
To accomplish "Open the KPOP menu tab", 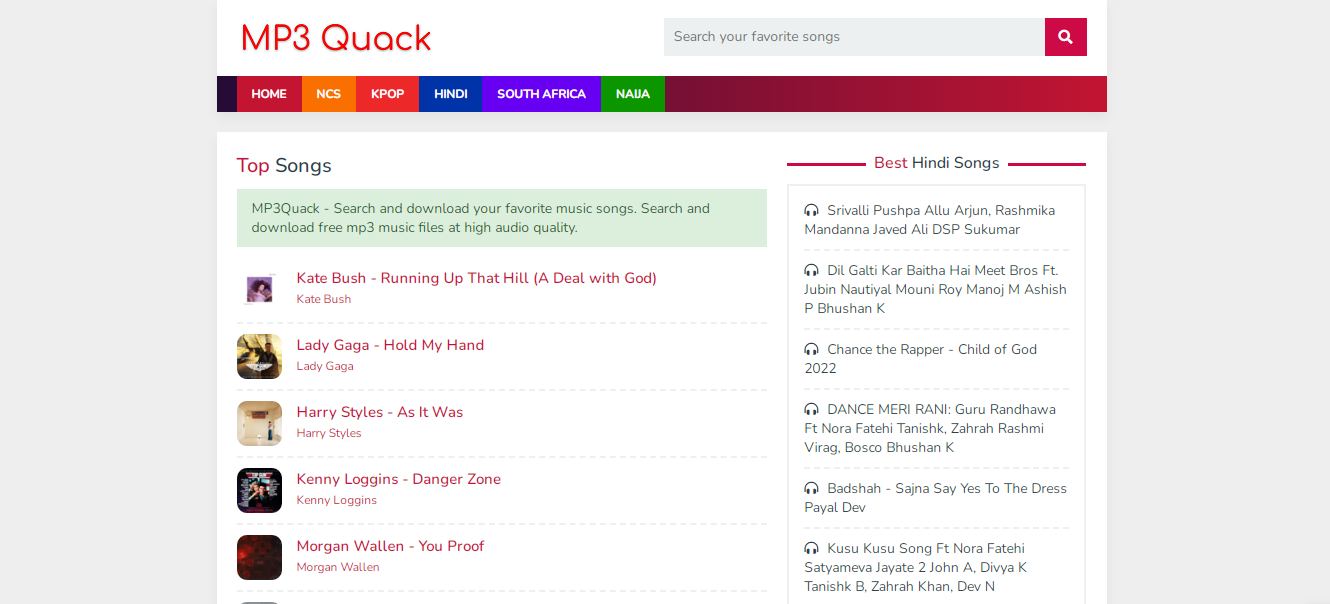I will click(387, 94).
